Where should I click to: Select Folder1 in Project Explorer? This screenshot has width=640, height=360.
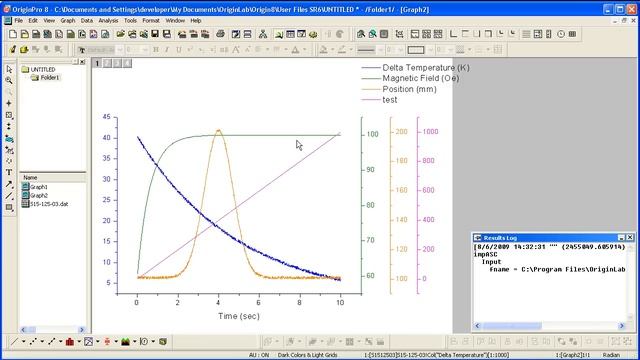45,77
